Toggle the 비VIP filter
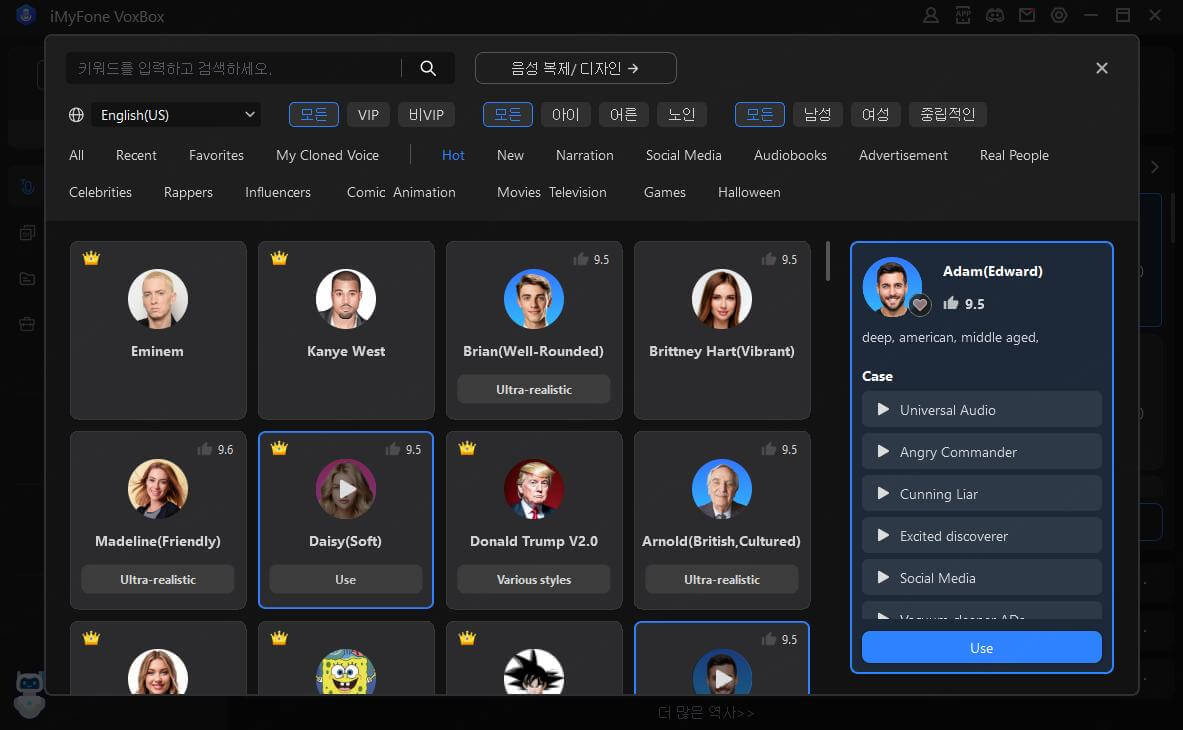Screen dimensions: 1183x730 tap(426, 115)
